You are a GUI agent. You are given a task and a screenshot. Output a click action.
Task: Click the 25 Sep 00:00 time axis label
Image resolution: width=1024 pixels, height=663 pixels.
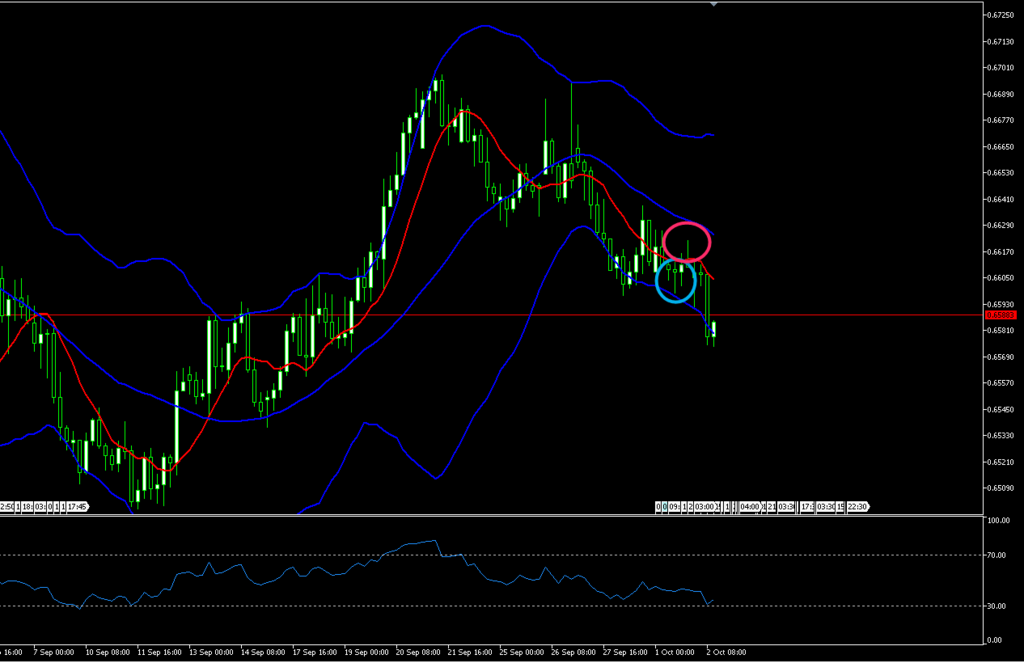[x=522, y=652]
